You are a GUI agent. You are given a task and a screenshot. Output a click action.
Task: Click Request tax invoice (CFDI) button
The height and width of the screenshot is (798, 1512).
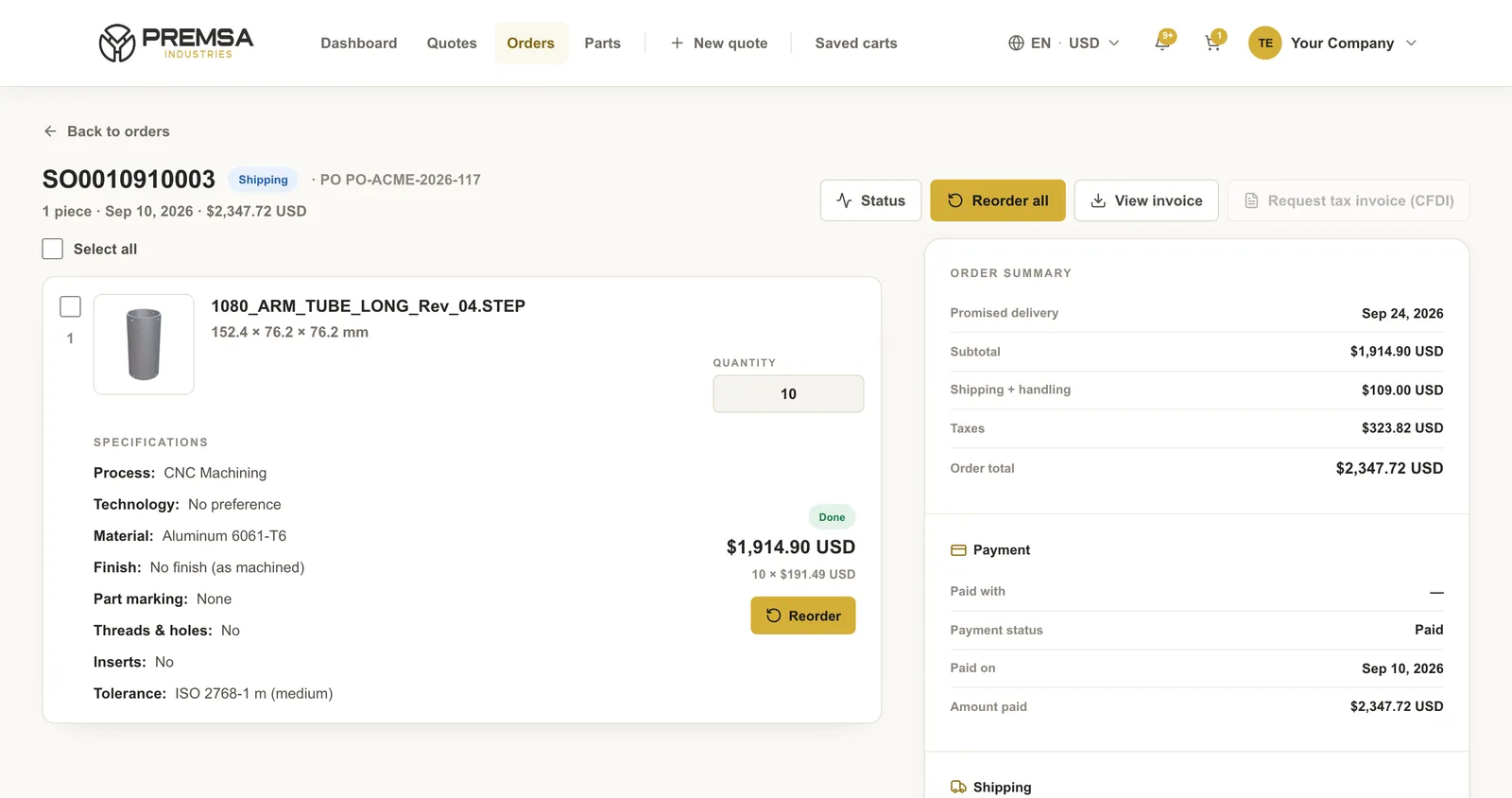click(1349, 200)
